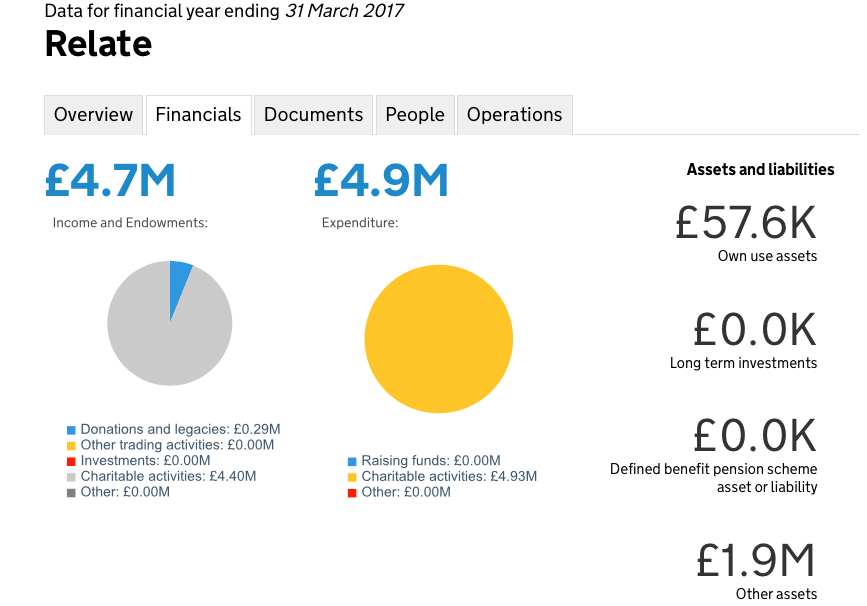
Task: Click the £4.9M expenditure total
Action: [380, 181]
